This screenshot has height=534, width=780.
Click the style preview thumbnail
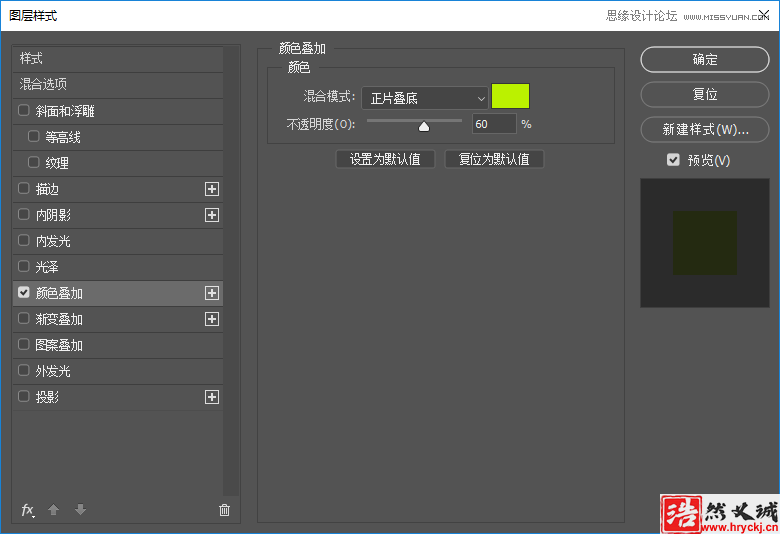(x=704, y=243)
